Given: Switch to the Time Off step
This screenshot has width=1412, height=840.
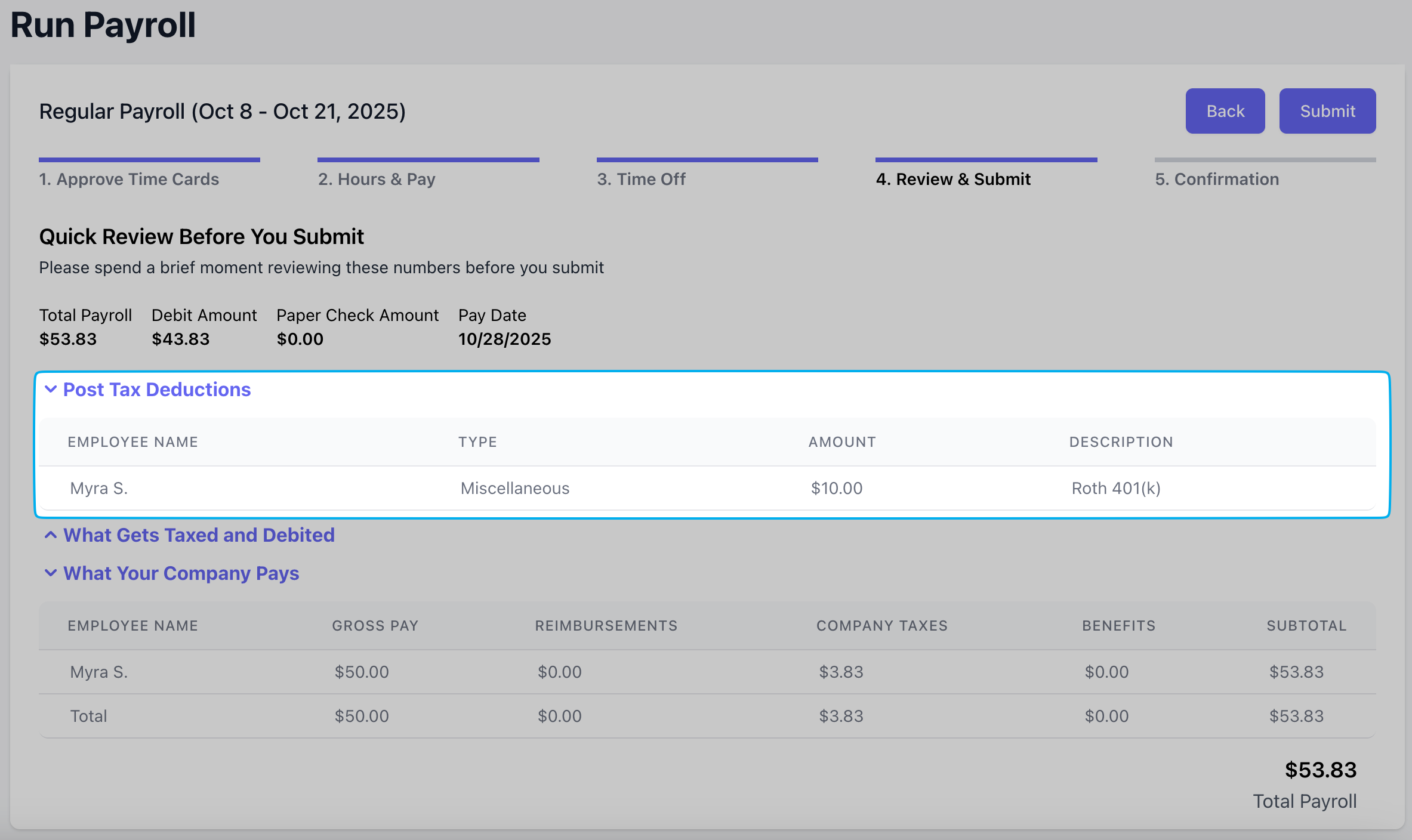Looking at the screenshot, I should tap(641, 179).
